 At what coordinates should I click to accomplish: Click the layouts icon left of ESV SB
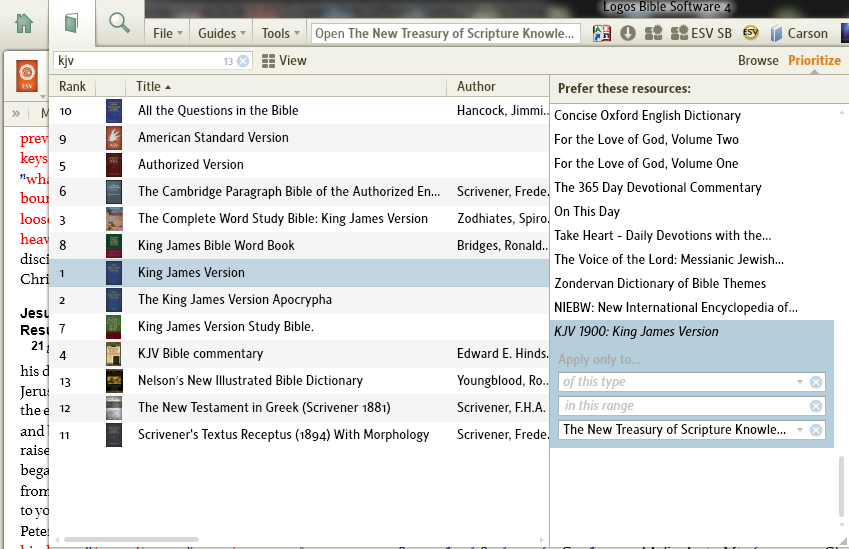point(654,34)
